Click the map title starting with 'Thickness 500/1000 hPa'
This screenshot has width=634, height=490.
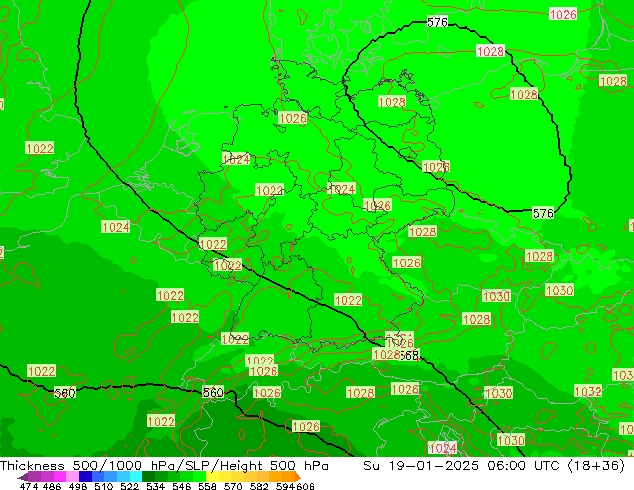coord(164,466)
